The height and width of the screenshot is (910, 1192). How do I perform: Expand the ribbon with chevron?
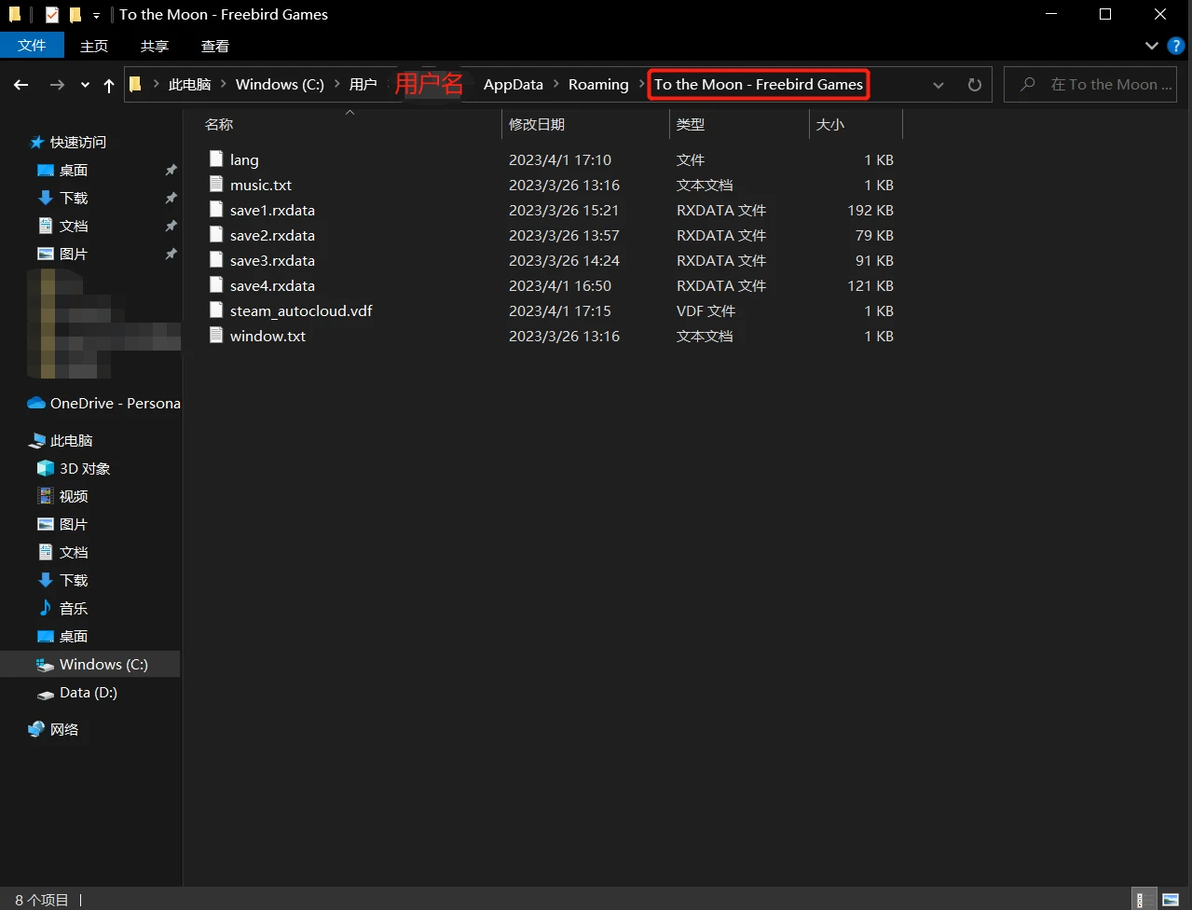[1152, 46]
